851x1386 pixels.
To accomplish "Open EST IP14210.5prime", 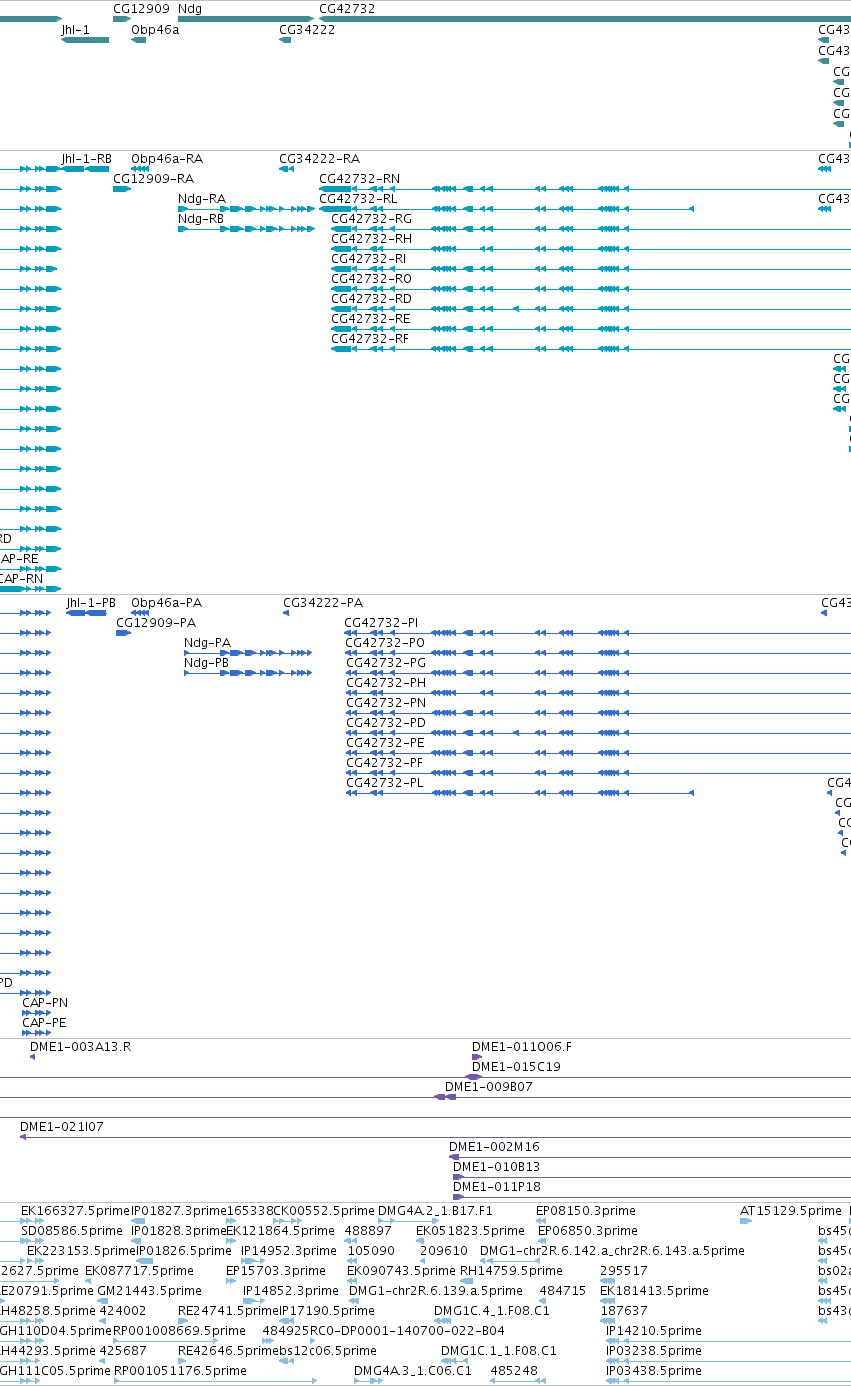I will (654, 1330).
